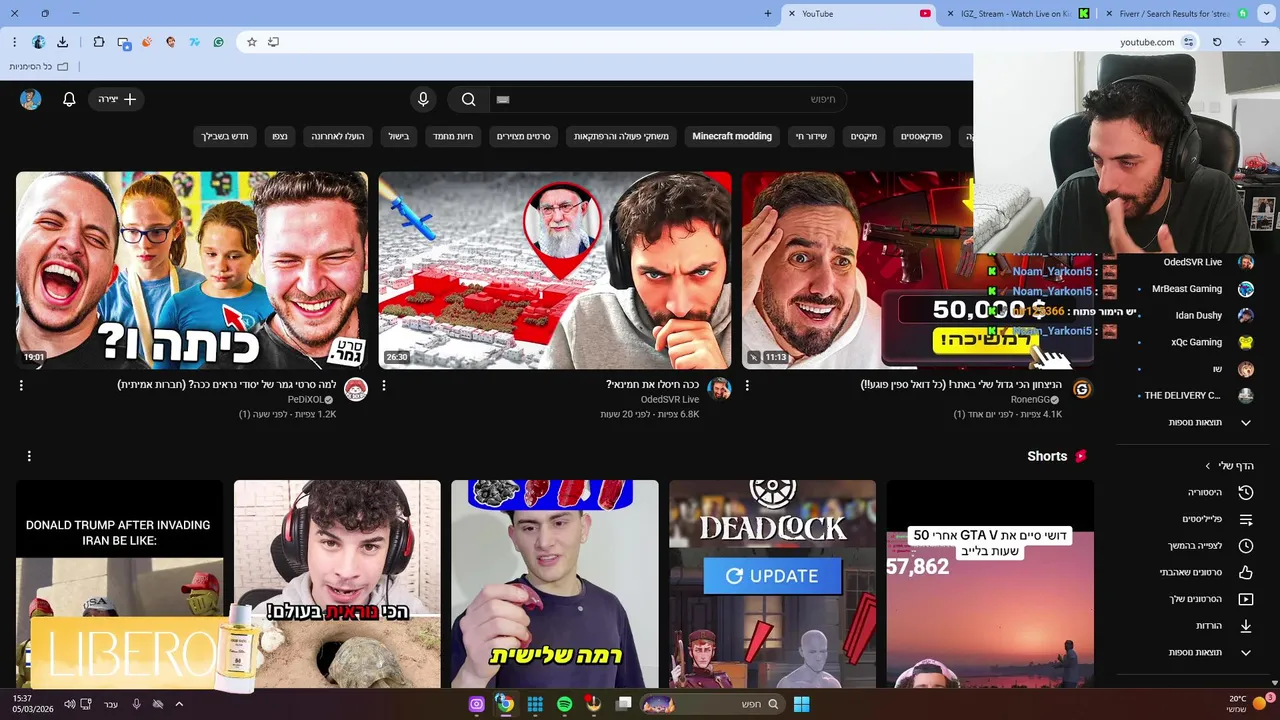Open history in YouTube sidebar
The width and height of the screenshot is (1280, 720).
coord(1218,492)
